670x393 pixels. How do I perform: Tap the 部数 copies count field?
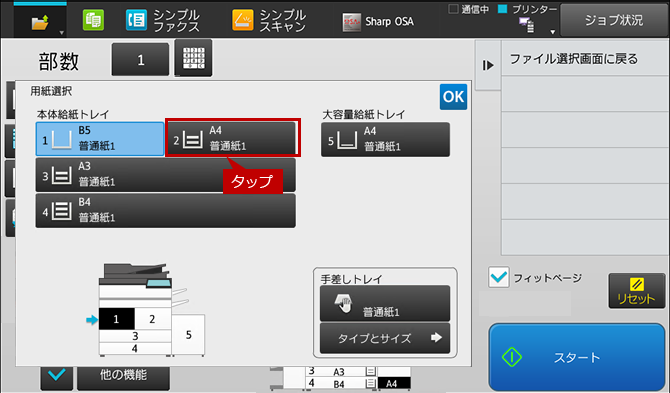pyautogui.click(x=140, y=60)
